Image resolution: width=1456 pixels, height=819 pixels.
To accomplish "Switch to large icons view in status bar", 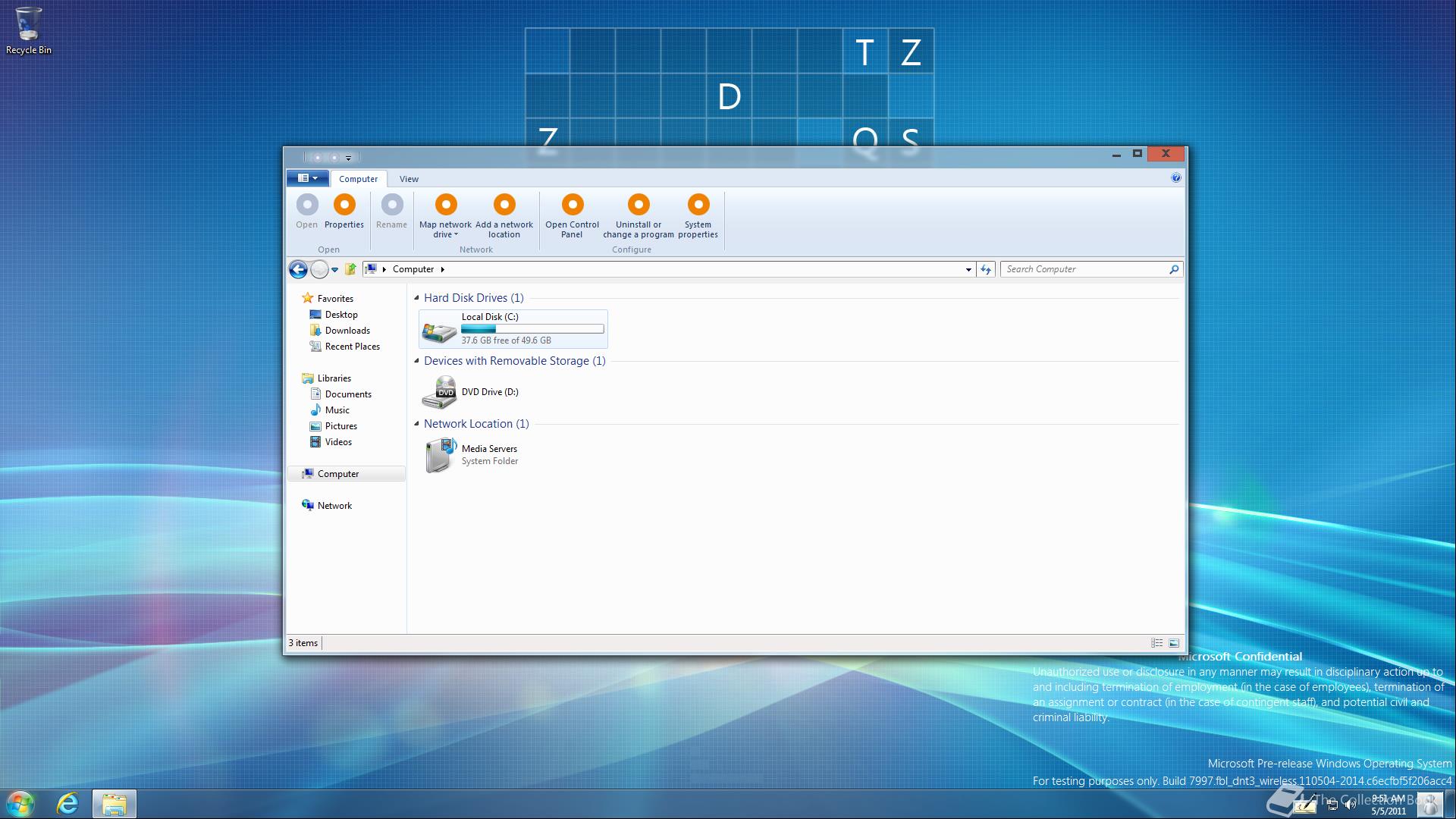I will pos(1174,643).
